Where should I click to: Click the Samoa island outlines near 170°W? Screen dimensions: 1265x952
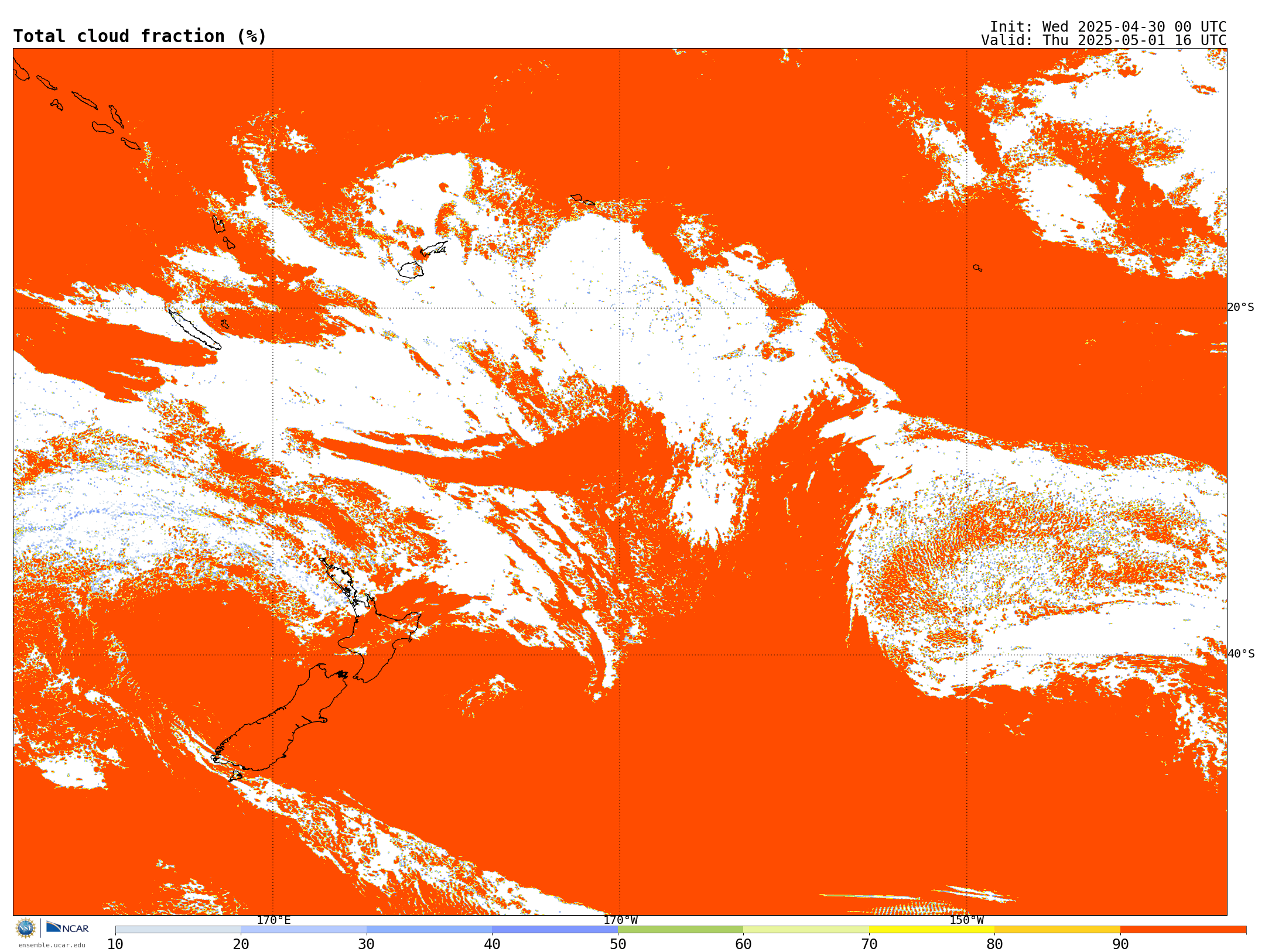coord(582,199)
